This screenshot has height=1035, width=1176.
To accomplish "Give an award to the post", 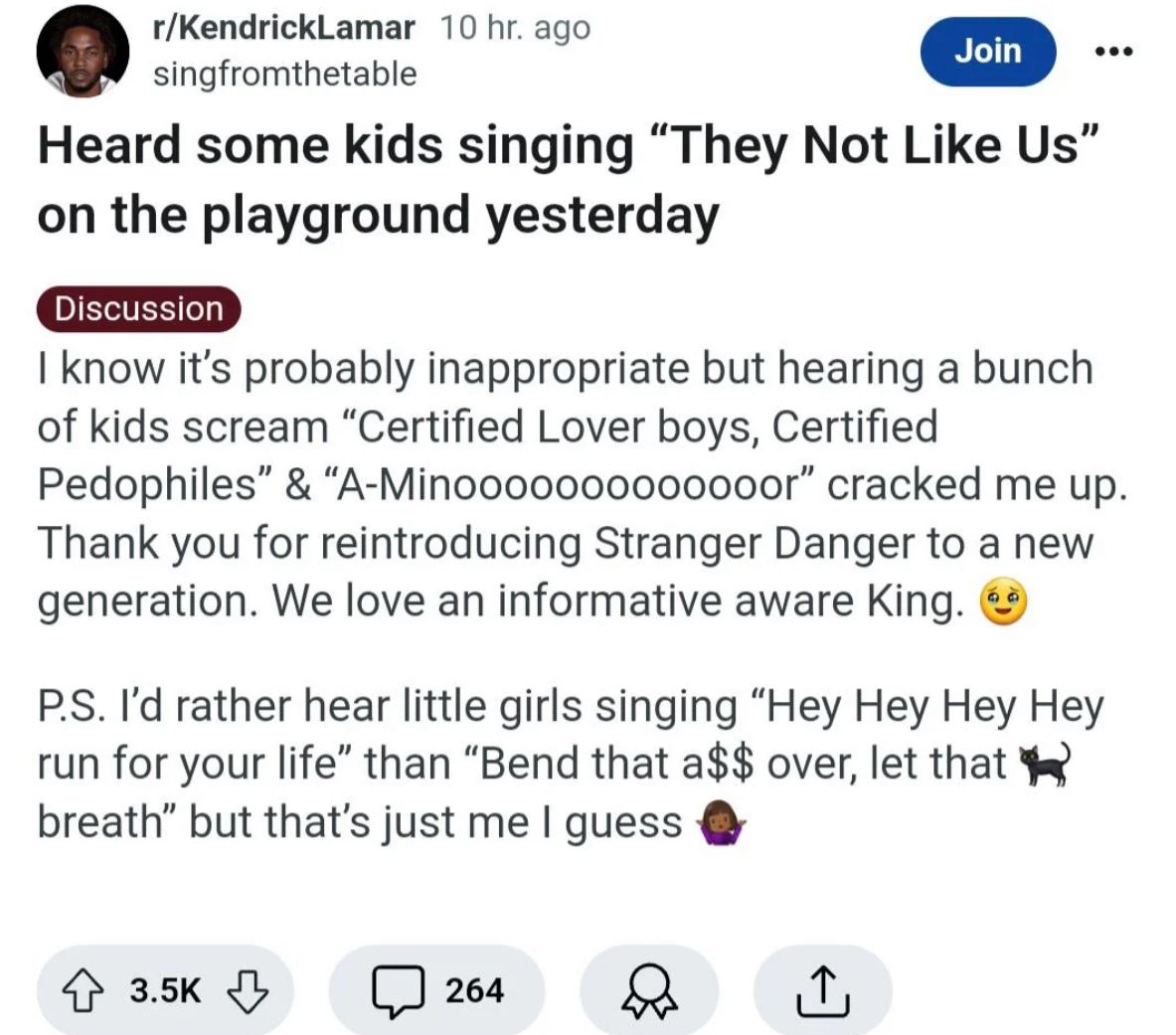I will click(648, 991).
